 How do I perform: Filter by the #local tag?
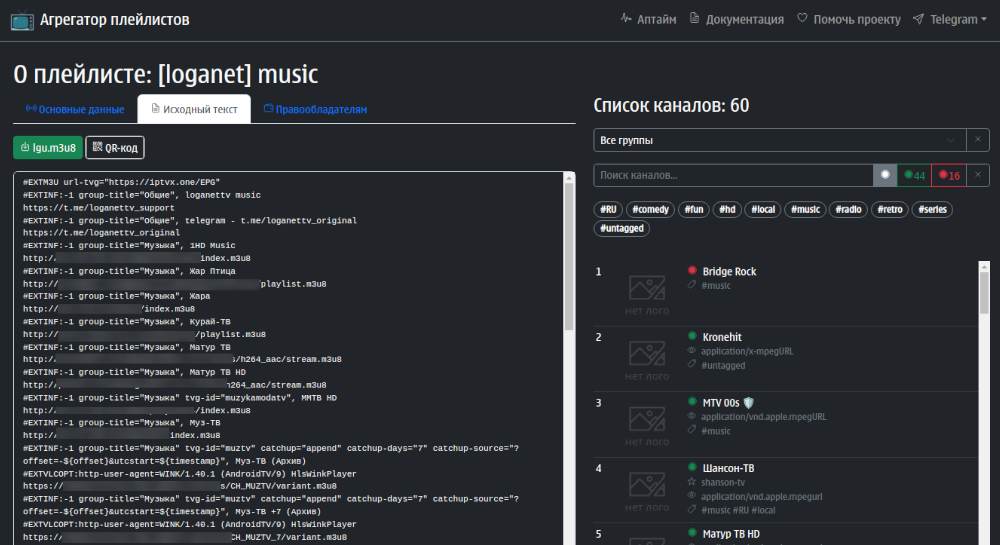[x=763, y=209]
